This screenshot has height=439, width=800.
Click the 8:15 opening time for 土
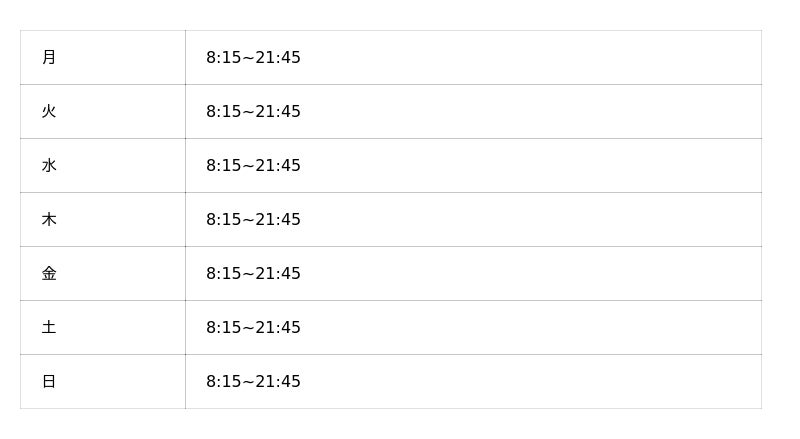pos(223,328)
